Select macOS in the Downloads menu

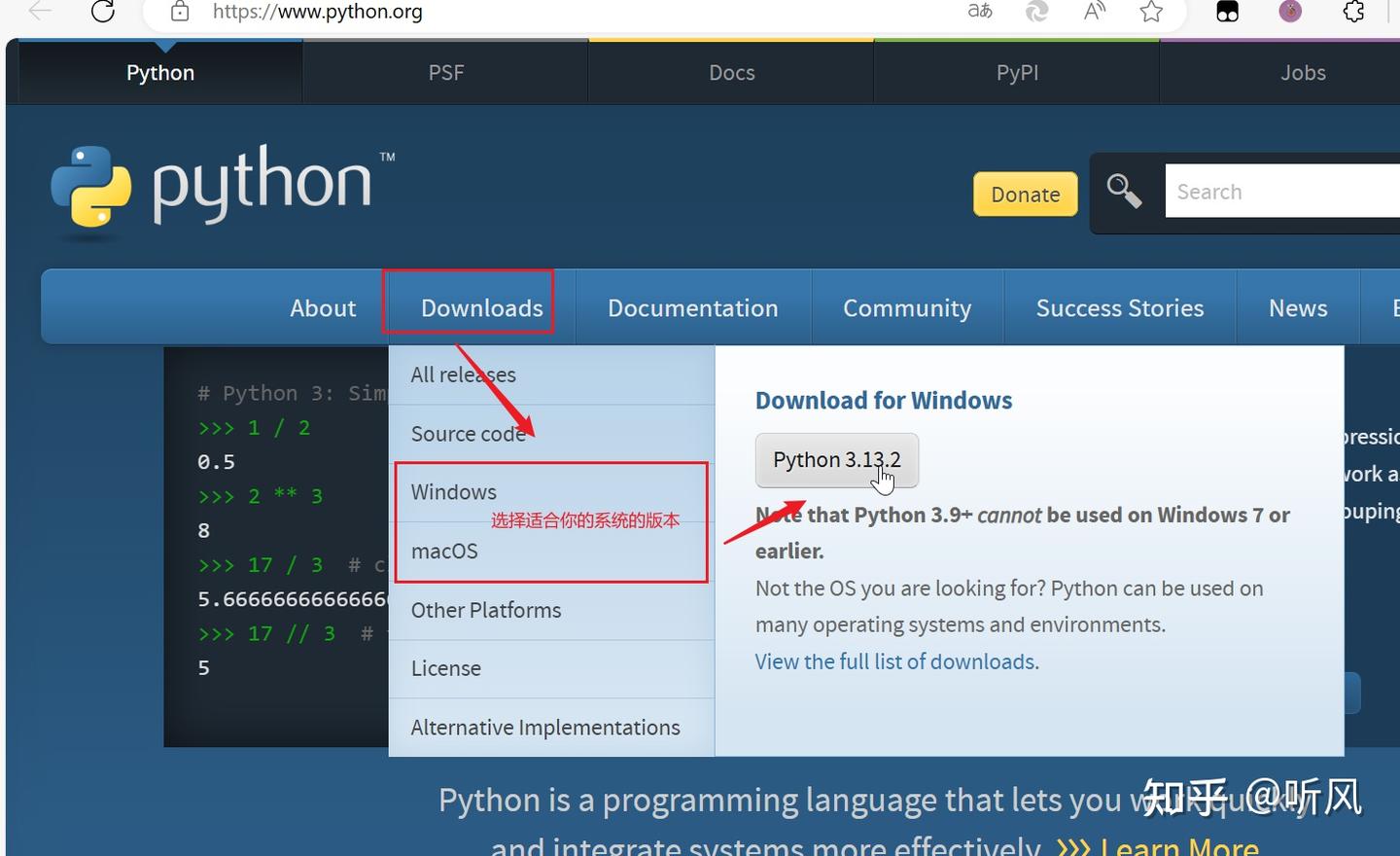click(x=444, y=551)
